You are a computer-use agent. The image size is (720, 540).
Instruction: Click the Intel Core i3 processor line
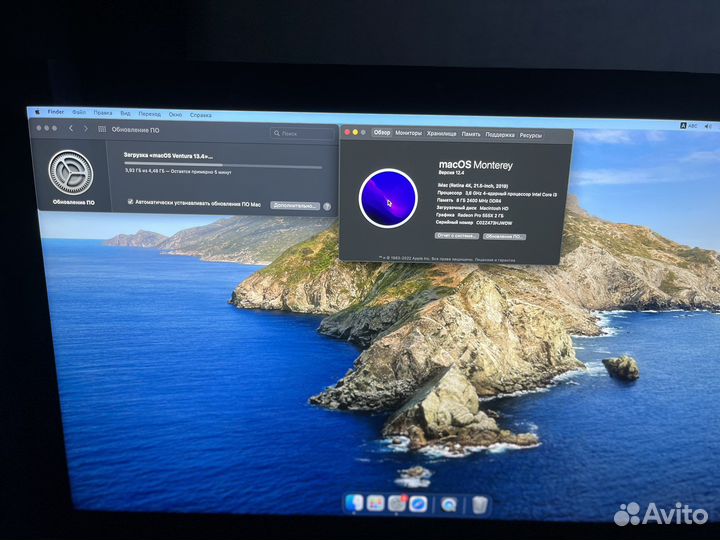pyautogui.click(x=497, y=194)
